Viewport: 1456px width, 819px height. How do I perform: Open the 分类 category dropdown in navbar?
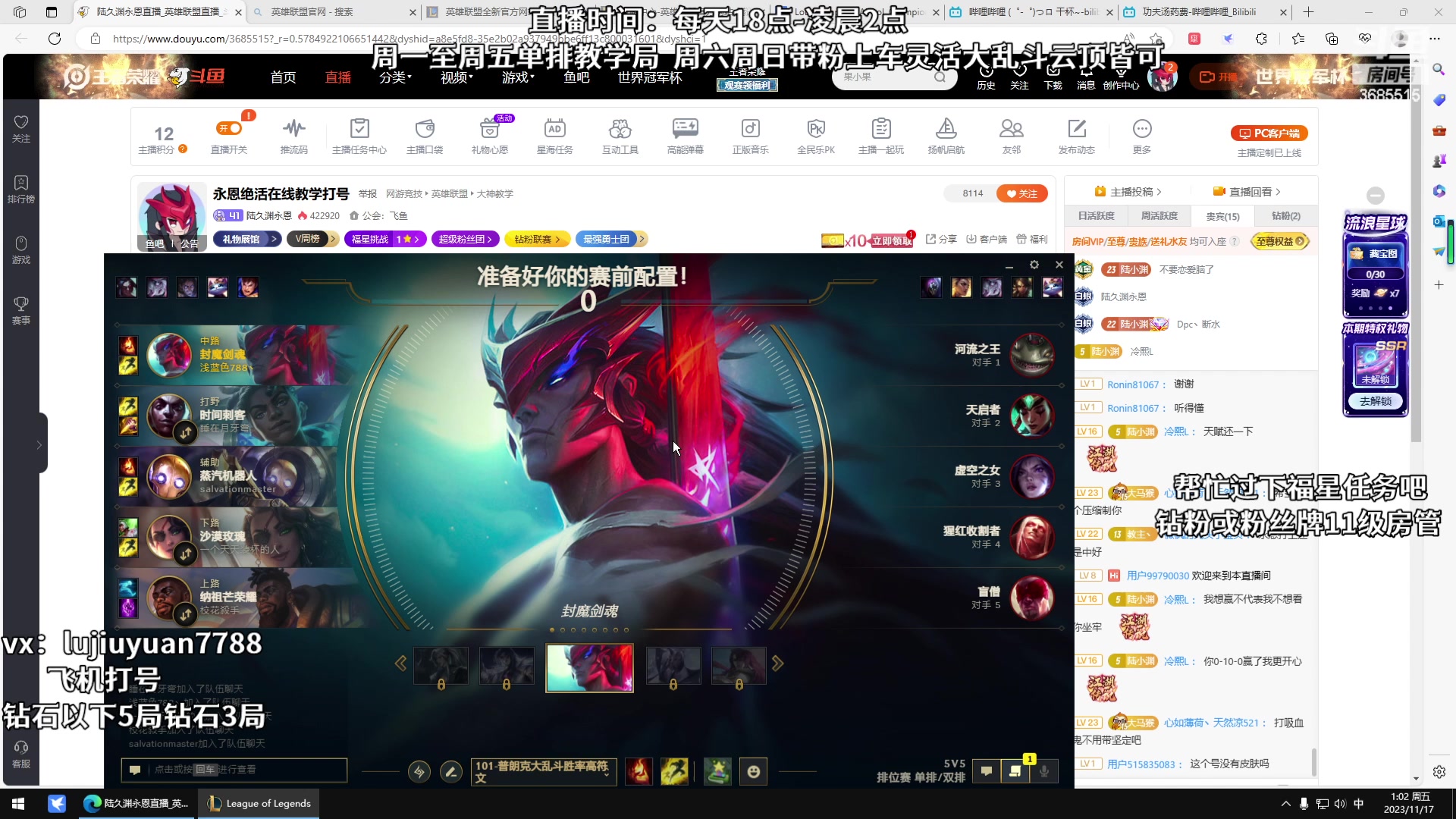(x=395, y=77)
